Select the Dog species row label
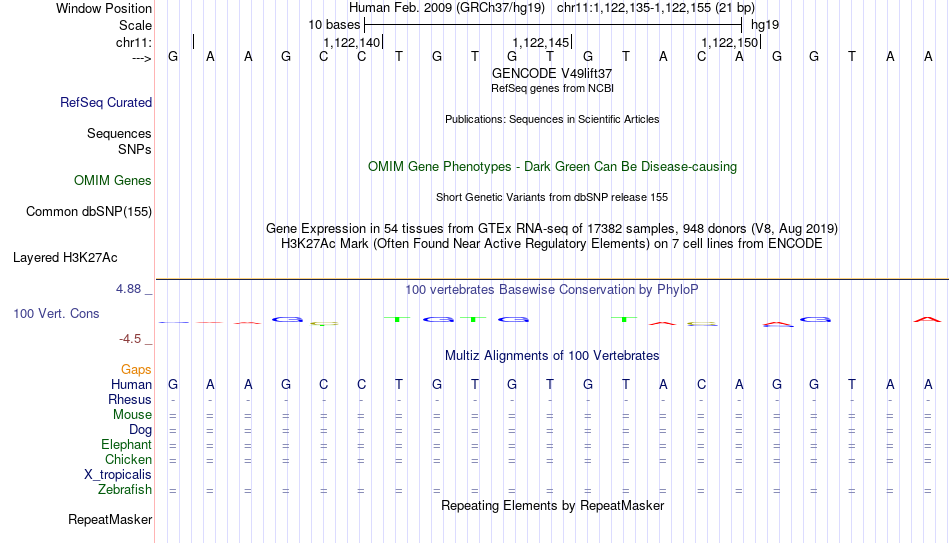This screenshot has height=543, width=950. click(140, 430)
